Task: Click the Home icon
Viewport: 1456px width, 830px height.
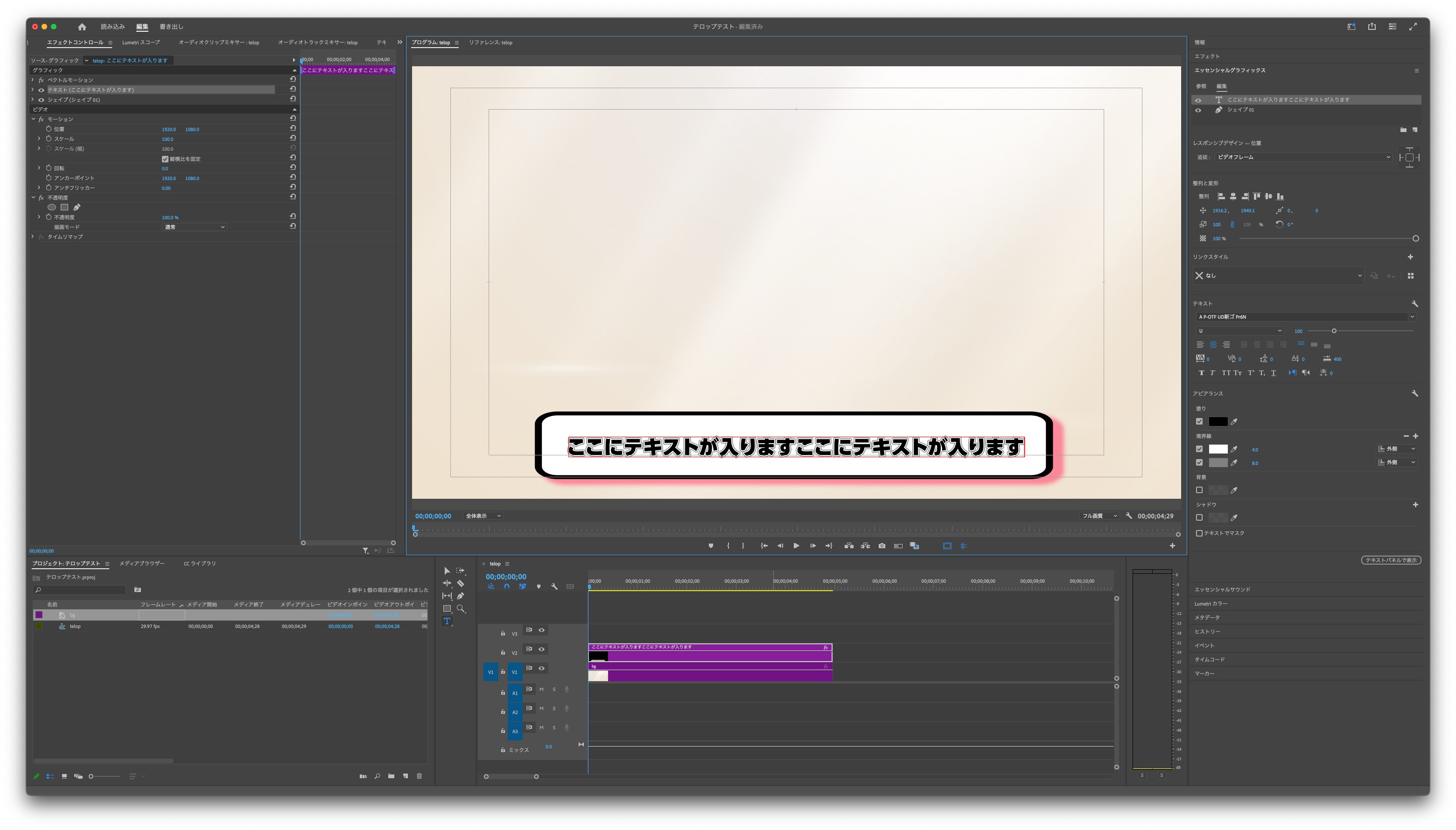Action: point(82,27)
